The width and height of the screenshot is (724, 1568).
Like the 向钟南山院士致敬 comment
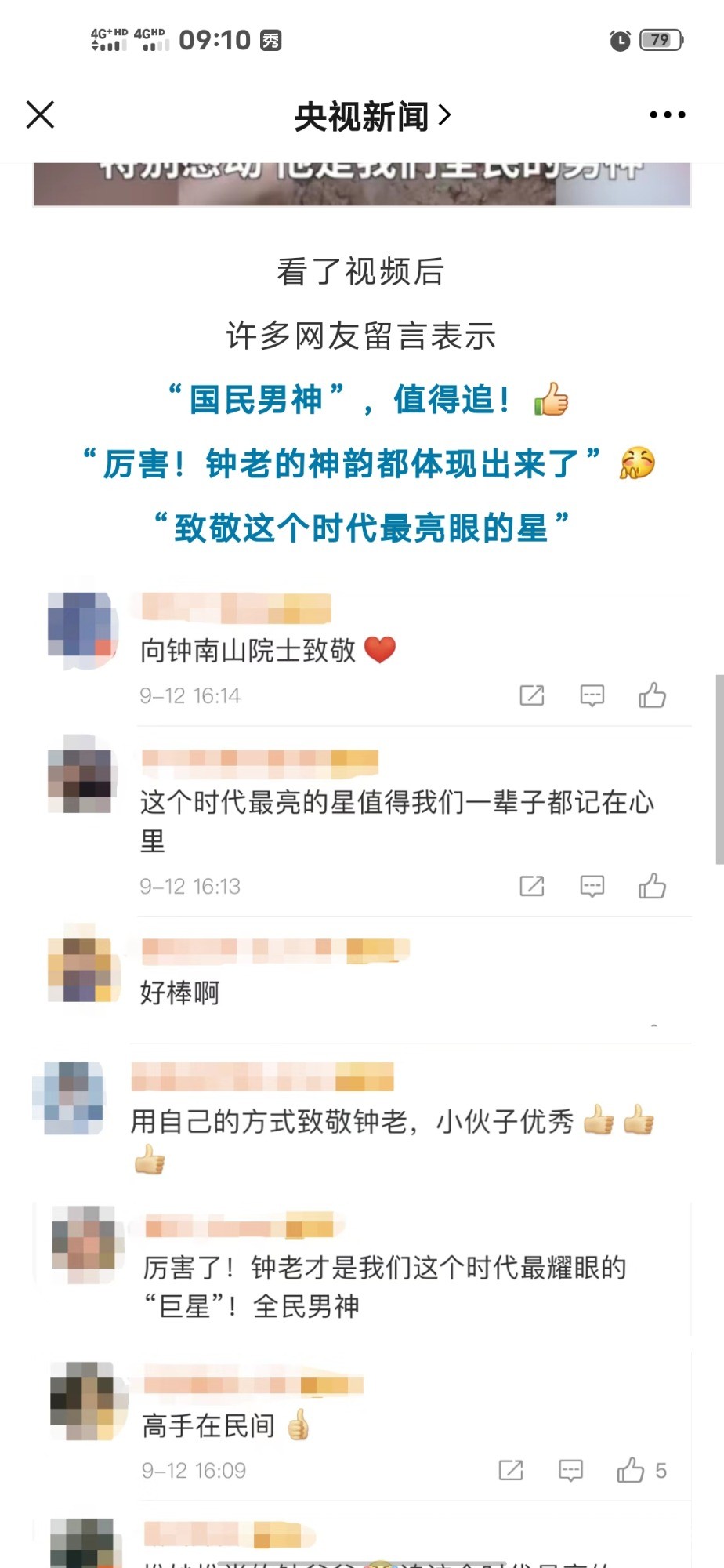tap(652, 695)
